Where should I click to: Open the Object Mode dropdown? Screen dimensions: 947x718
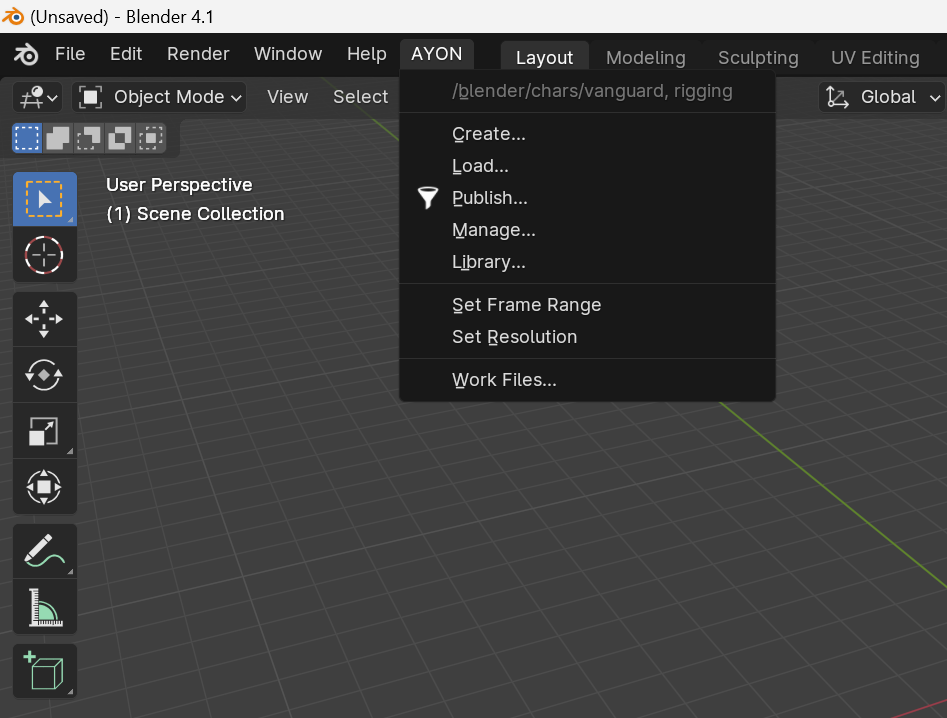point(159,97)
